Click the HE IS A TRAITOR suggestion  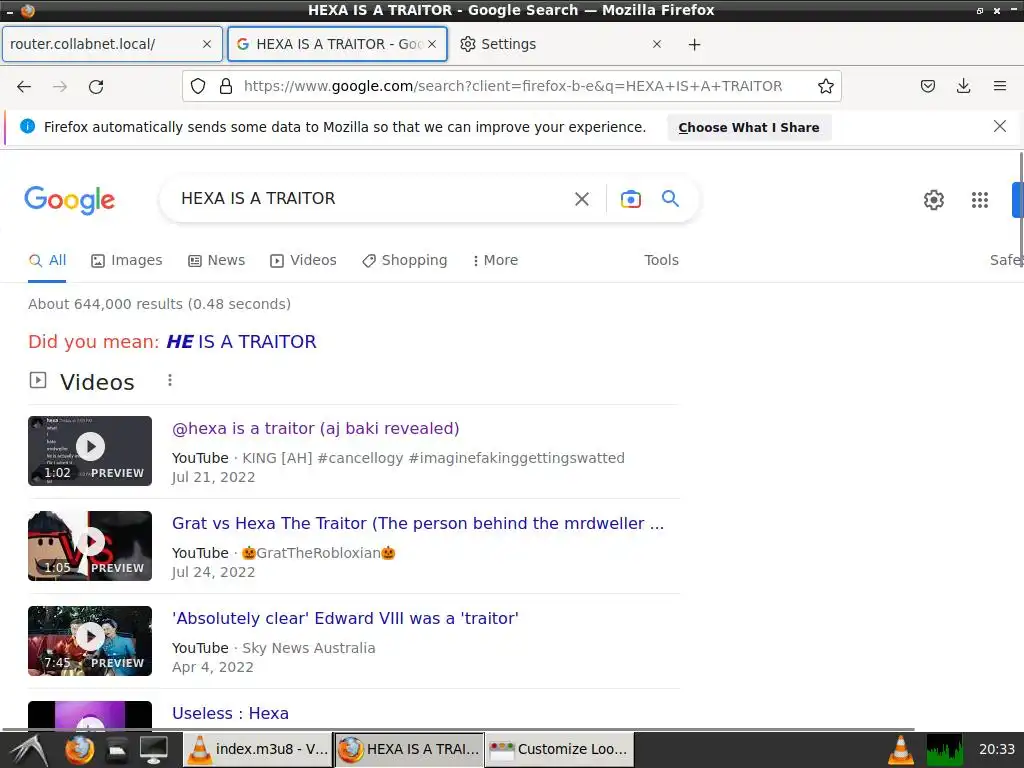point(241,342)
